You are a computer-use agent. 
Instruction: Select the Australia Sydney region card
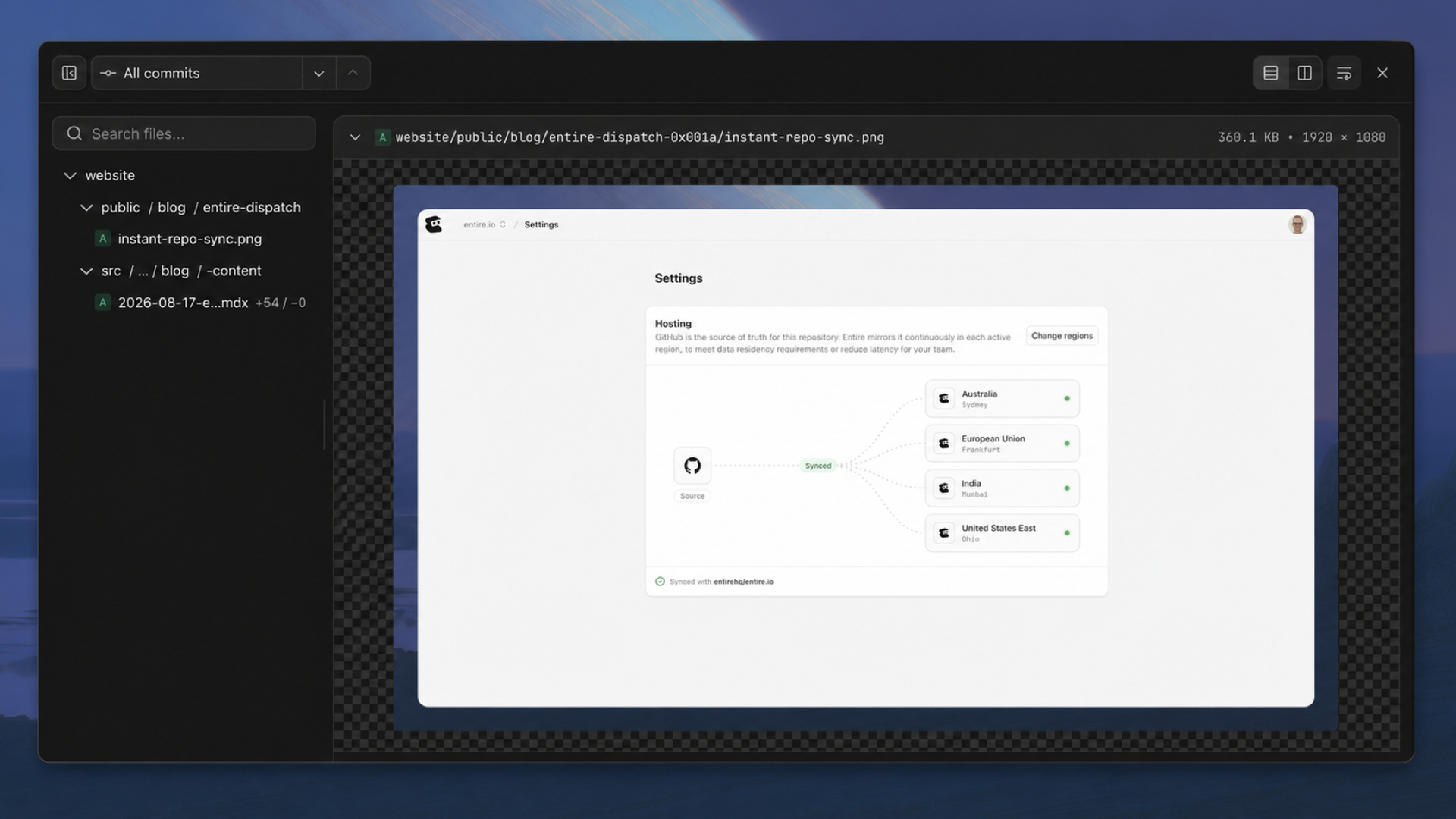(x=1002, y=398)
